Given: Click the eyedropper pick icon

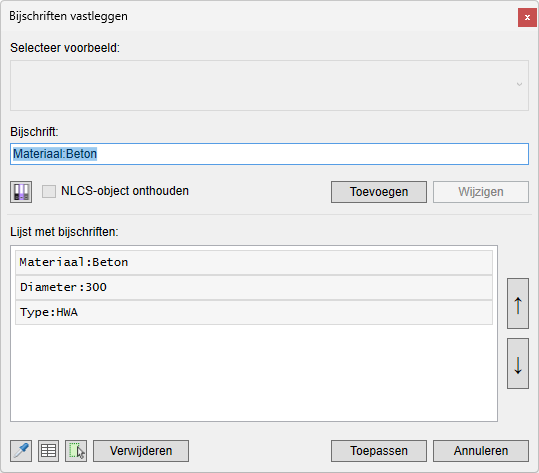Looking at the screenshot, I should tap(21, 451).
